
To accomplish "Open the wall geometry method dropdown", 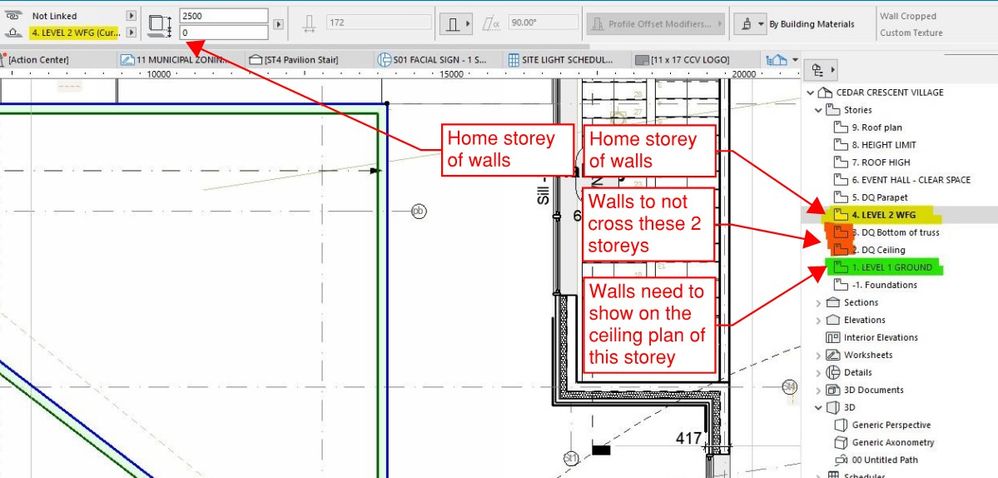I will coord(456,24).
